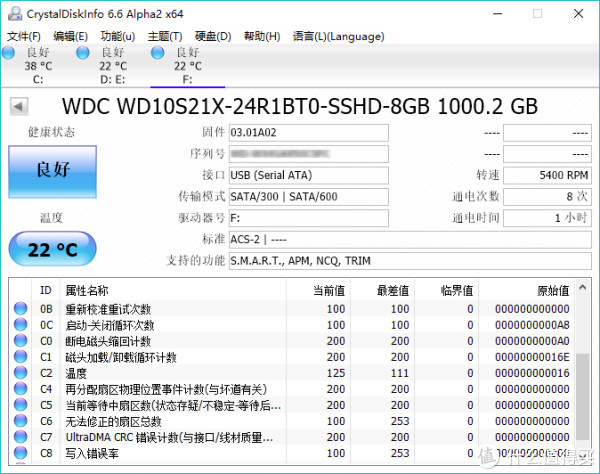Image resolution: width=600 pixels, height=474 pixels.
Task: Select the 无法修正的扇区总数 row
Action: 292,421
